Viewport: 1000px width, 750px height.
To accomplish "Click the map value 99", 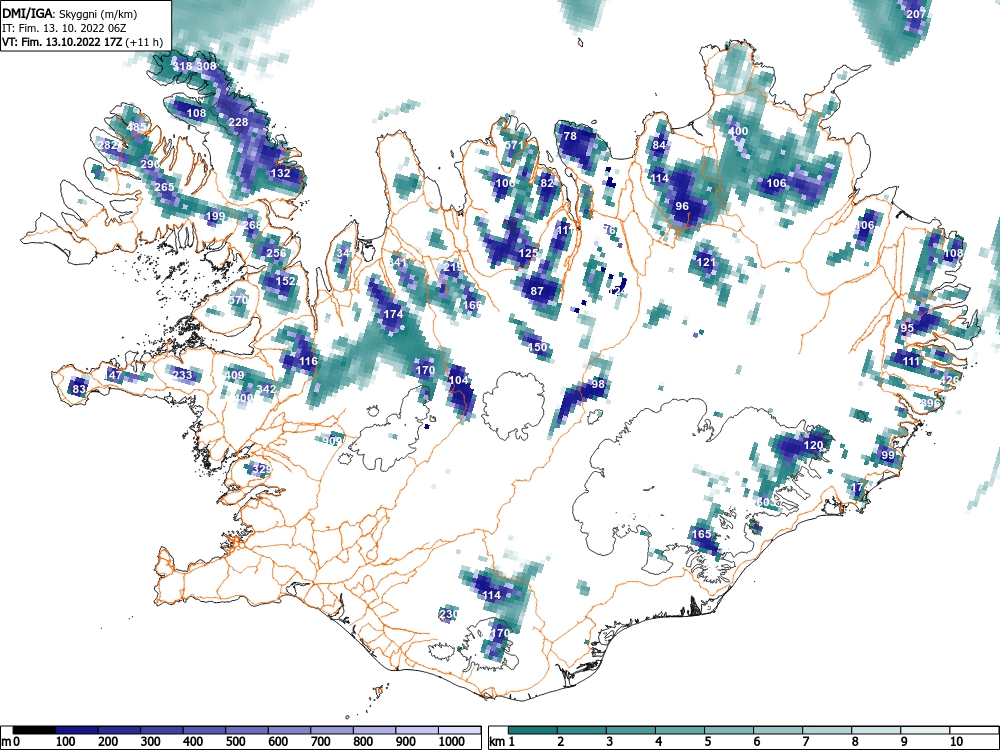I will click(888, 455).
